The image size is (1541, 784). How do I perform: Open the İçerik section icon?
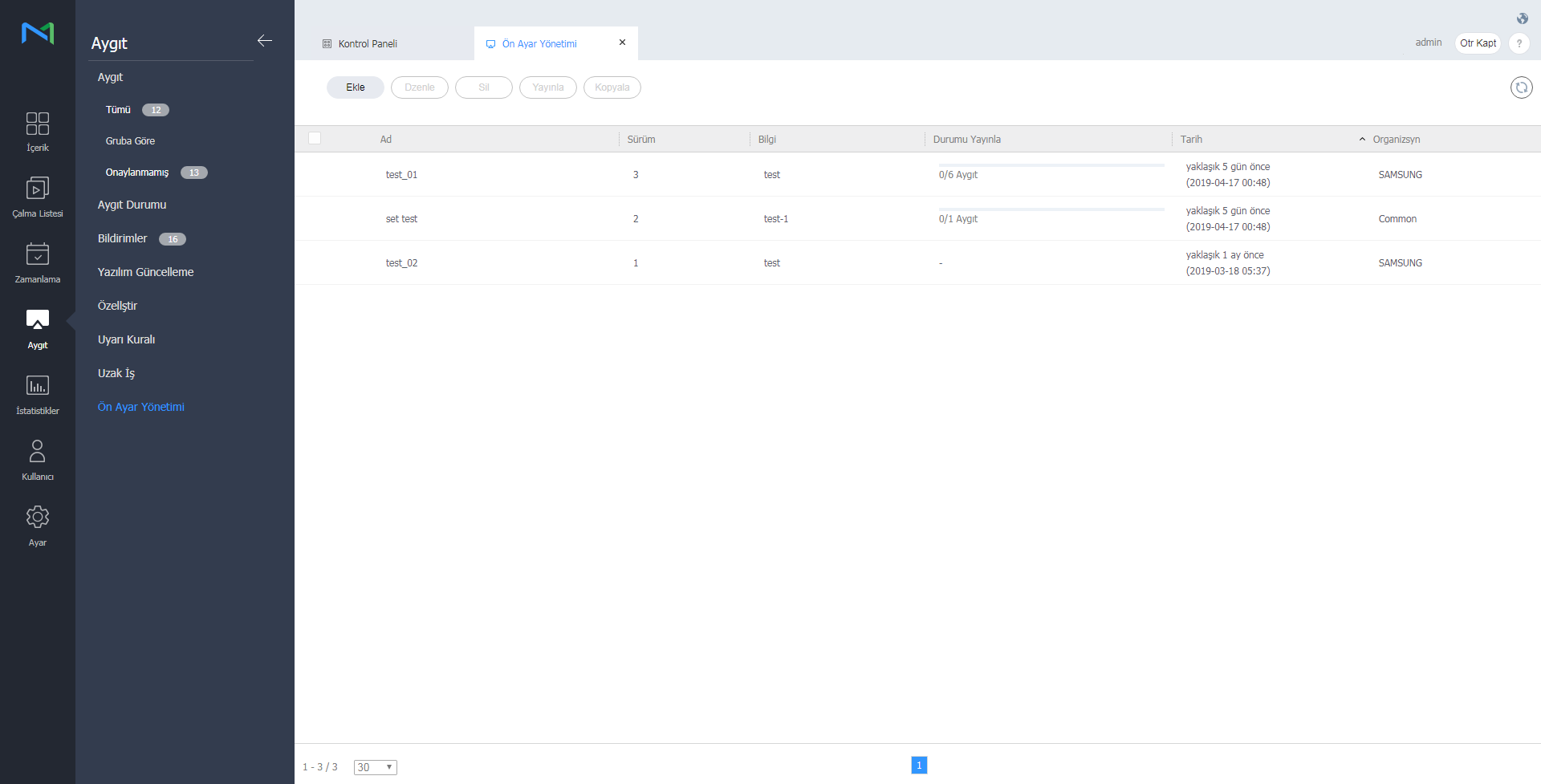37,124
